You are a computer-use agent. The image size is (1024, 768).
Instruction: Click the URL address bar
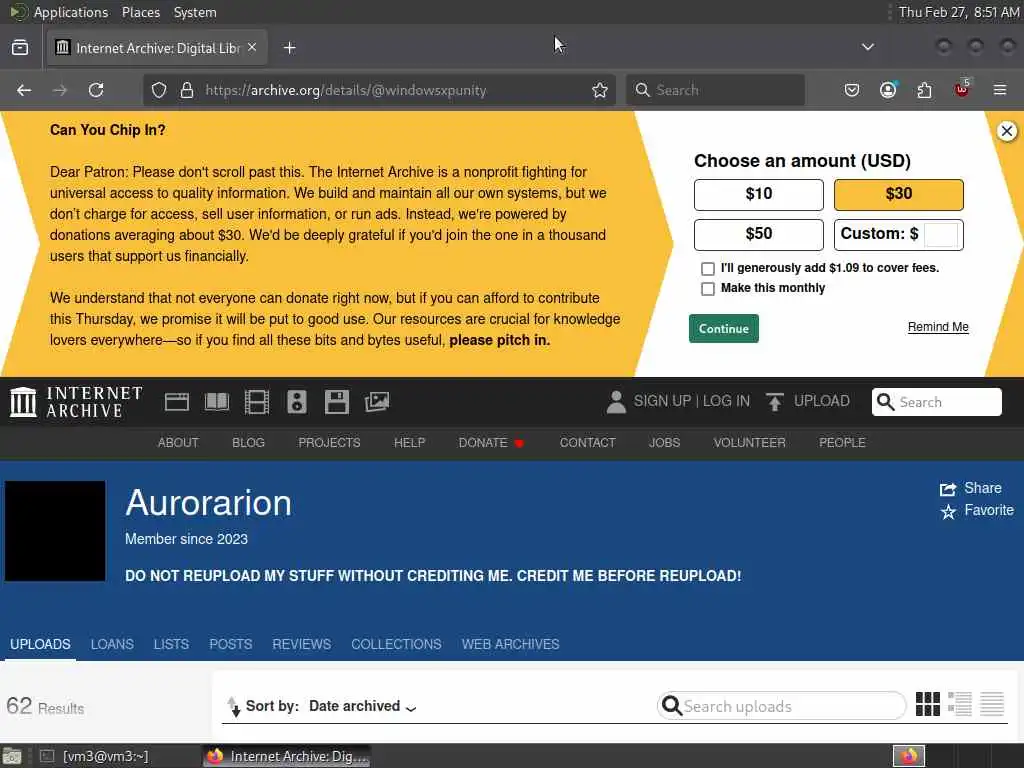[379, 90]
